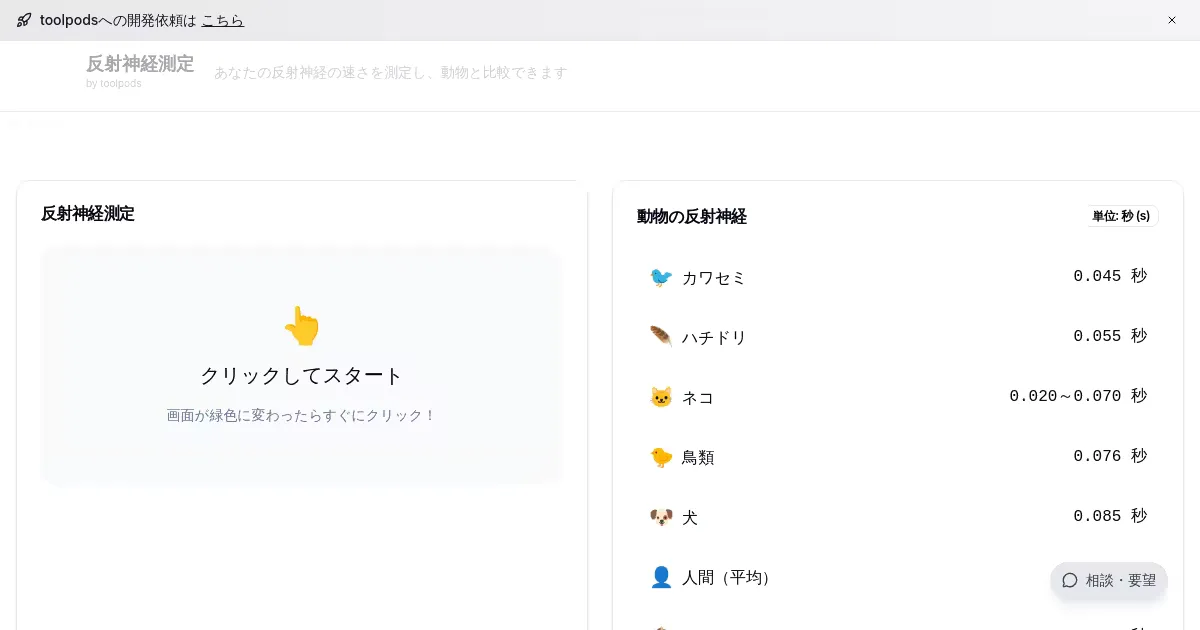Screen dimensions: 1200x630
Task: Click the speech bubble icon in 相談・要望
Action: [x=1070, y=580]
